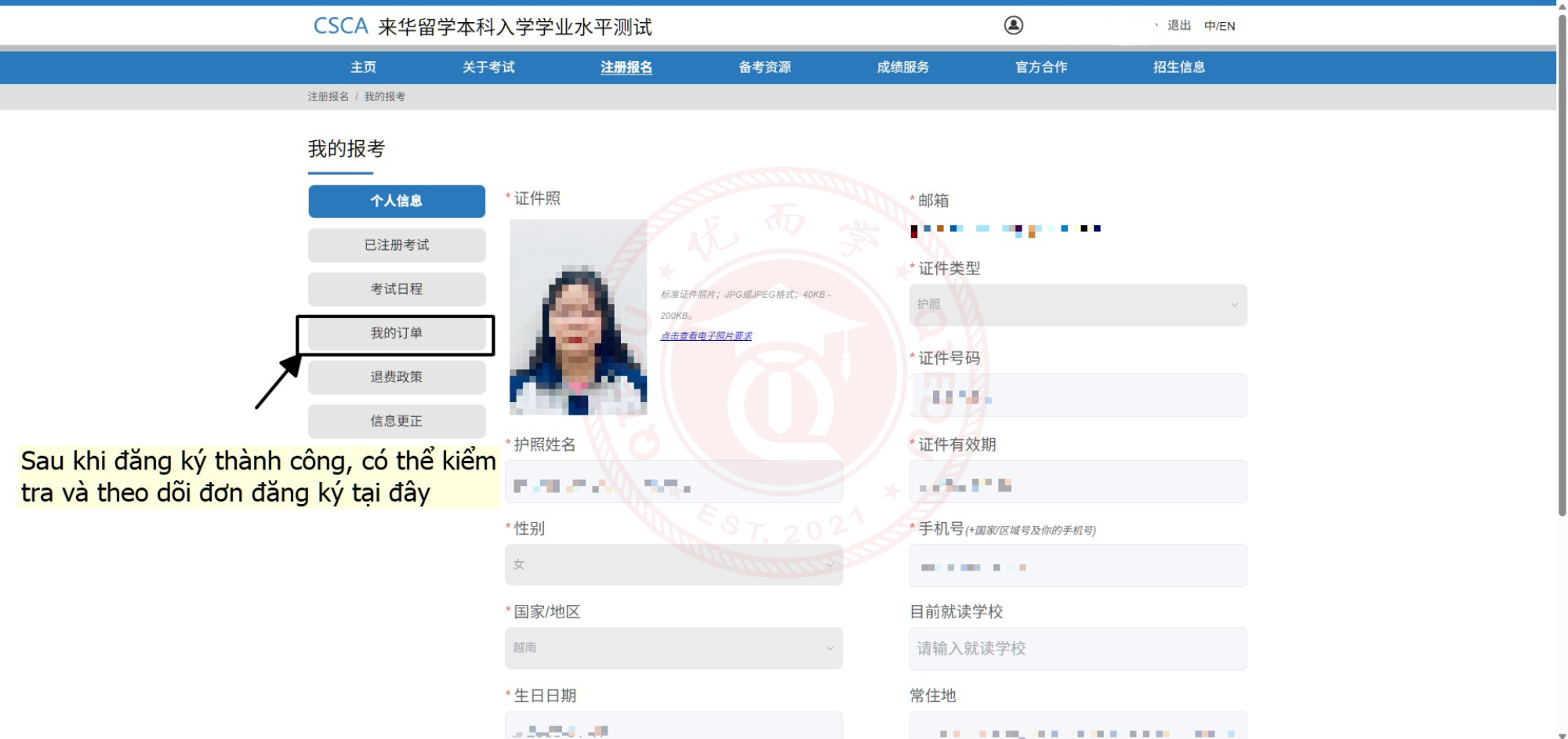Click the 目前就读学校 input field
The image size is (1568, 739).
[x=1077, y=649]
